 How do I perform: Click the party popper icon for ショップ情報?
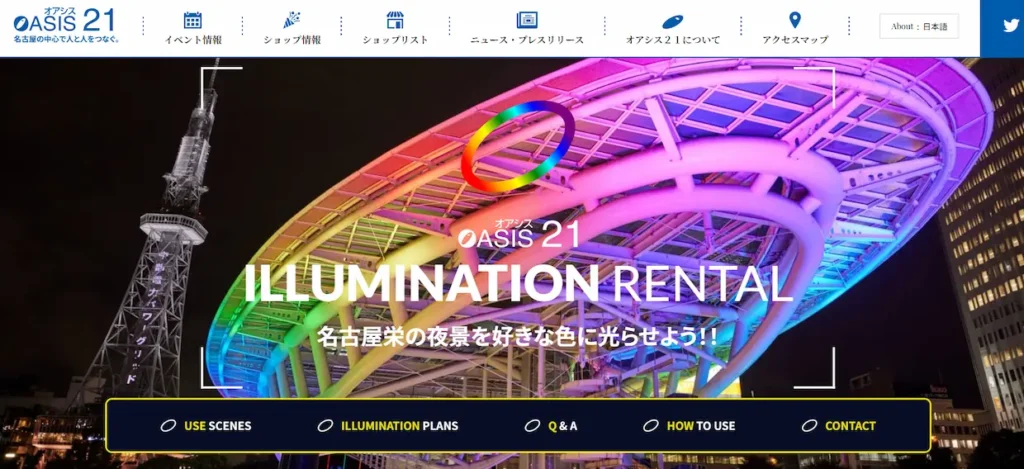tap(292, 20)
